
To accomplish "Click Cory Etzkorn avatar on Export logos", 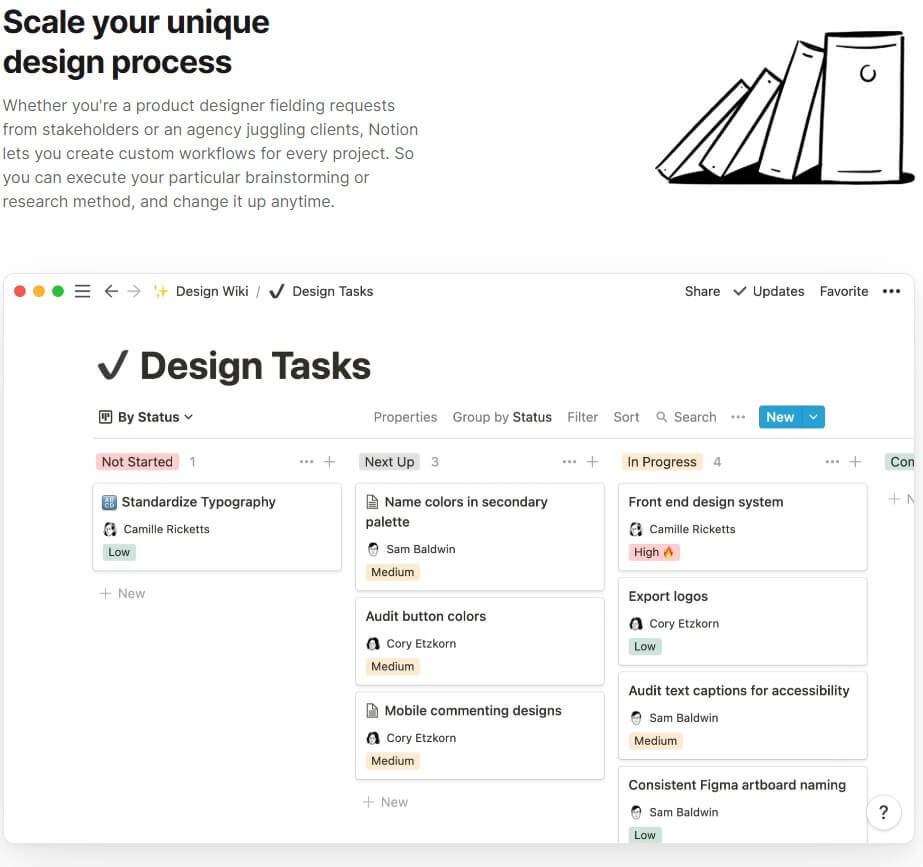I will tap(636, 624).
